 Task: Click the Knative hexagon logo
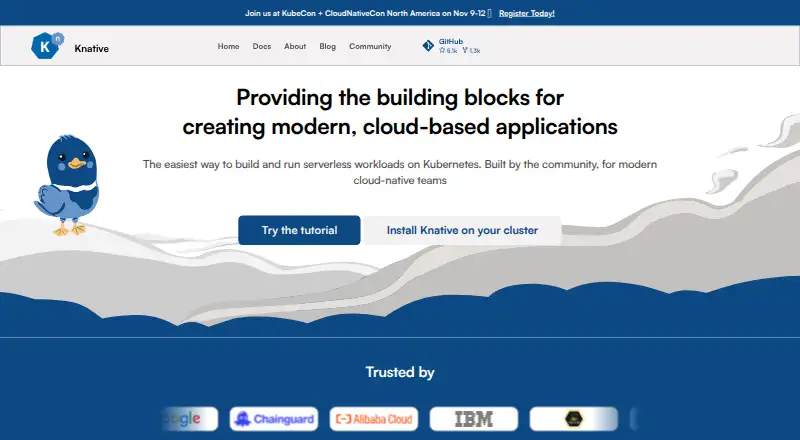point(47,46)
